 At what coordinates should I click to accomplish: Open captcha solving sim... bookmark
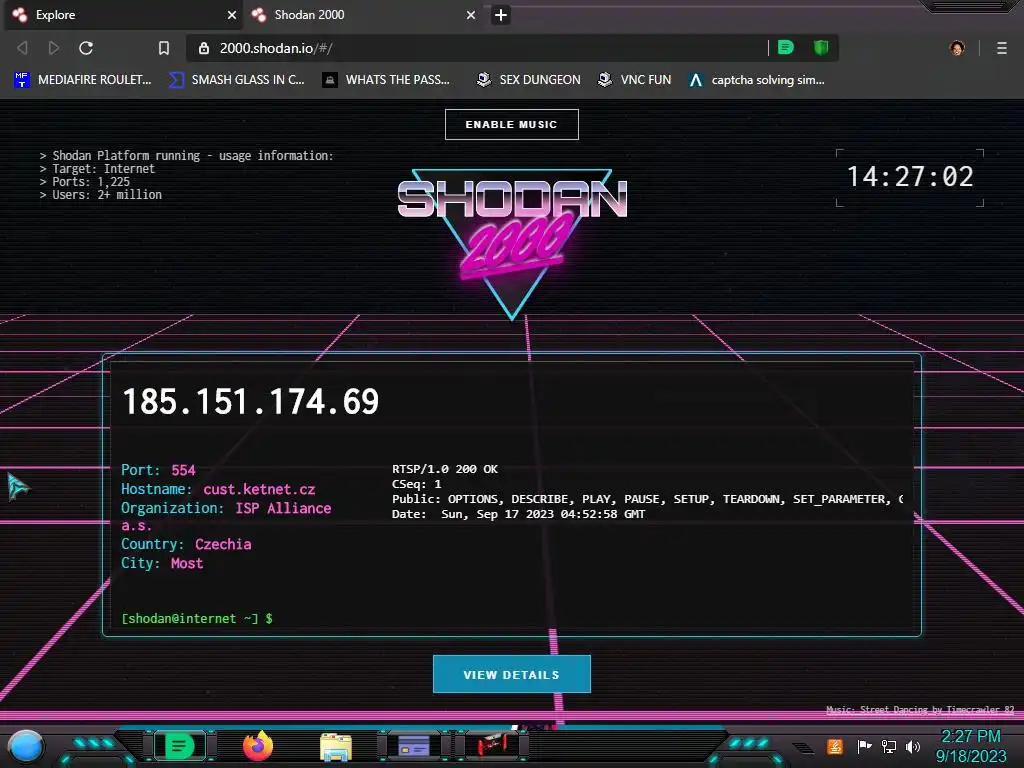757,80
